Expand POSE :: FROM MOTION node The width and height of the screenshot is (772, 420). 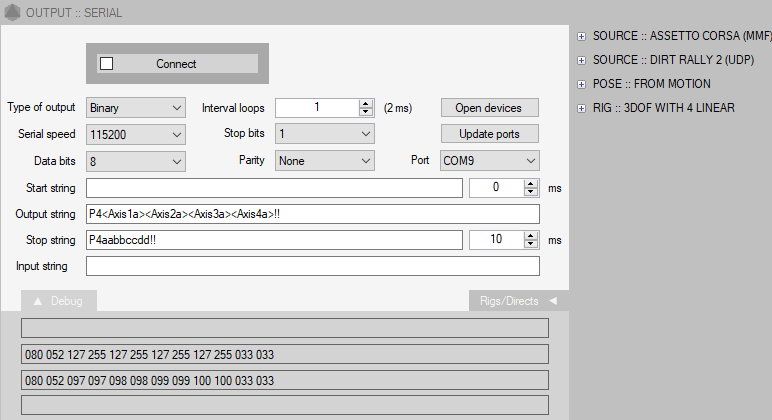pos(581,84)
